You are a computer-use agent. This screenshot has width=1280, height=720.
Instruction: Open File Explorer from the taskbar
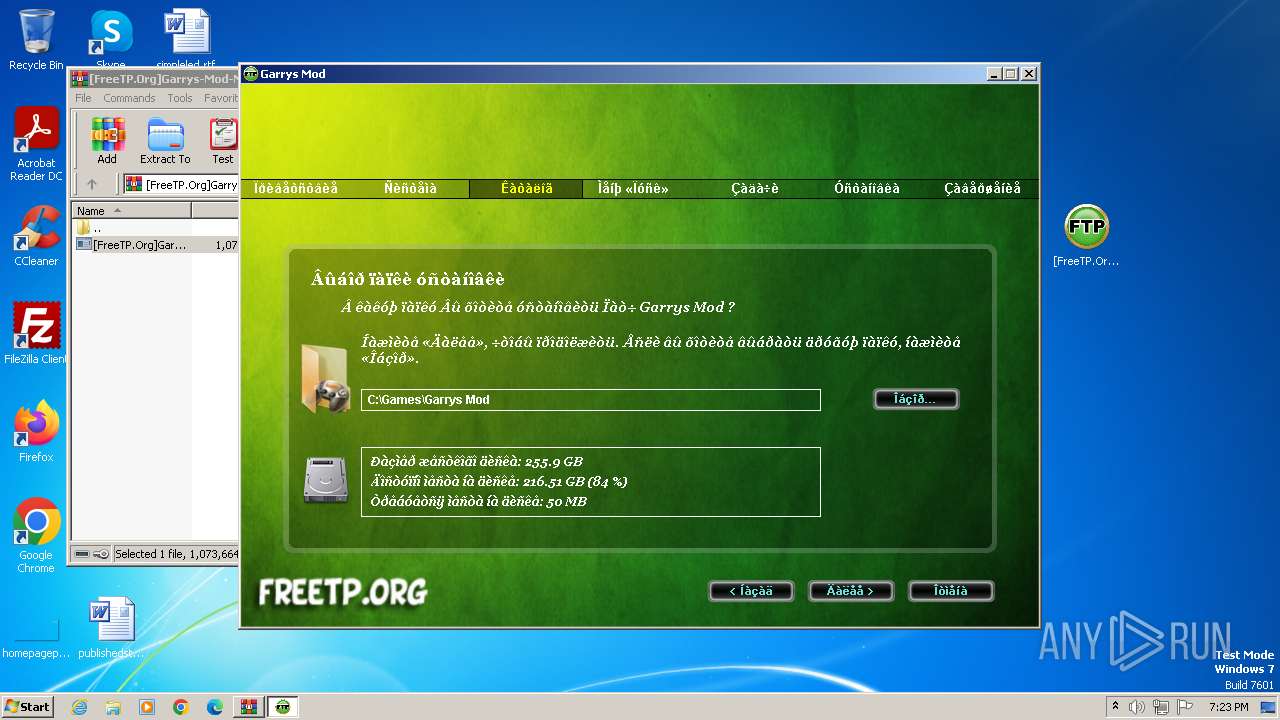coord(113,707)
